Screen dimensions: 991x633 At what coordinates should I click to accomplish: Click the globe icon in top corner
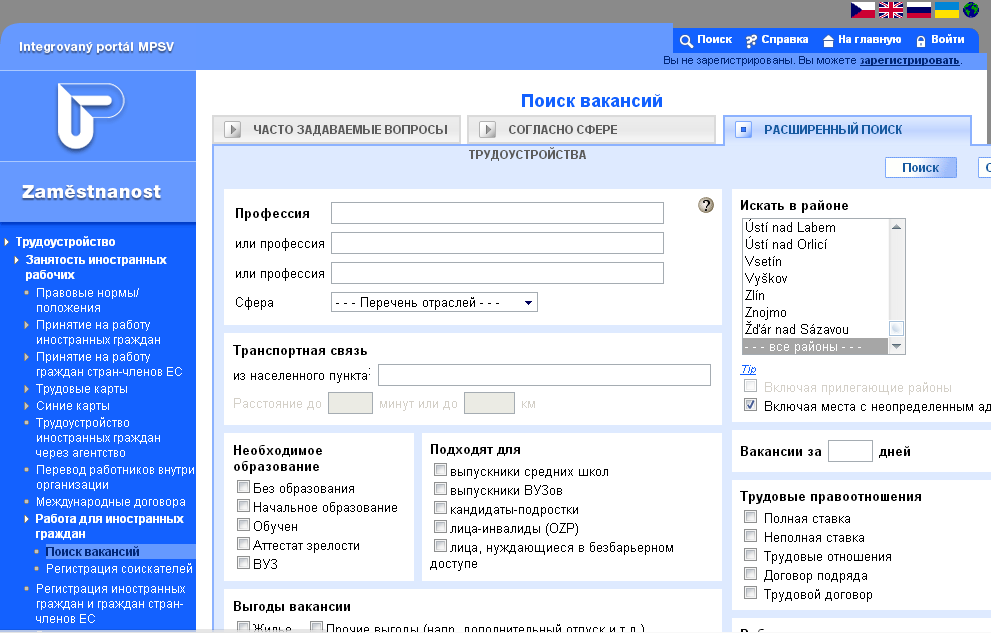pyautogui.click(x=971, y=10)
